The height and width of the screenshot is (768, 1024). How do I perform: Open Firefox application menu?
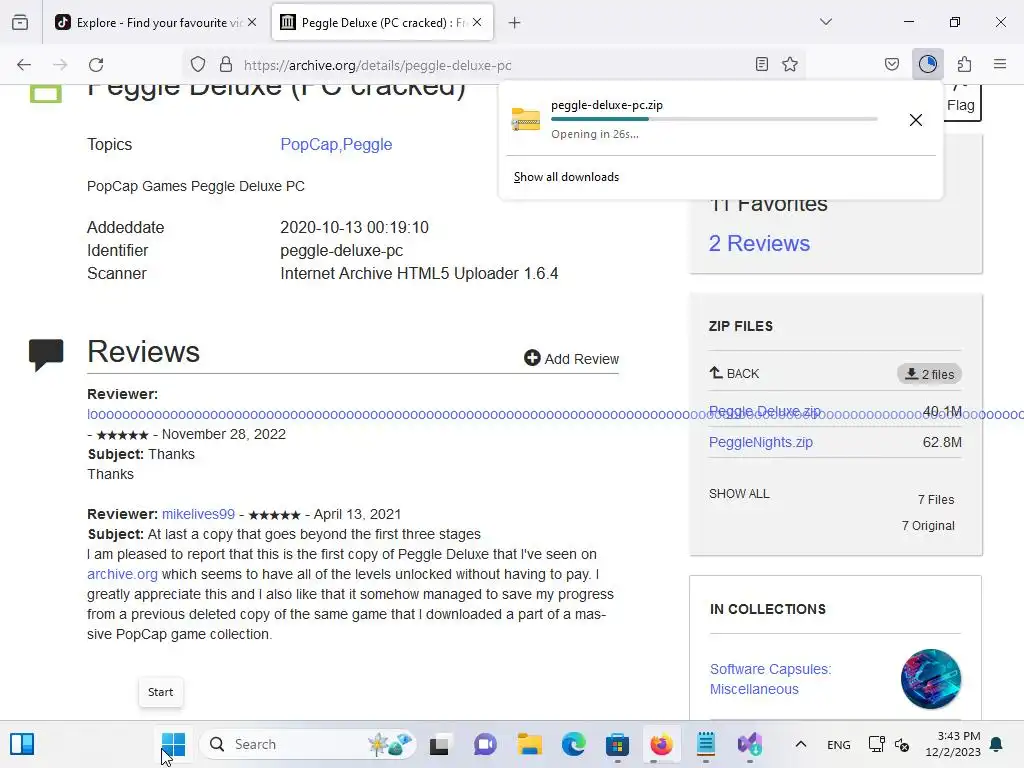1000,64
